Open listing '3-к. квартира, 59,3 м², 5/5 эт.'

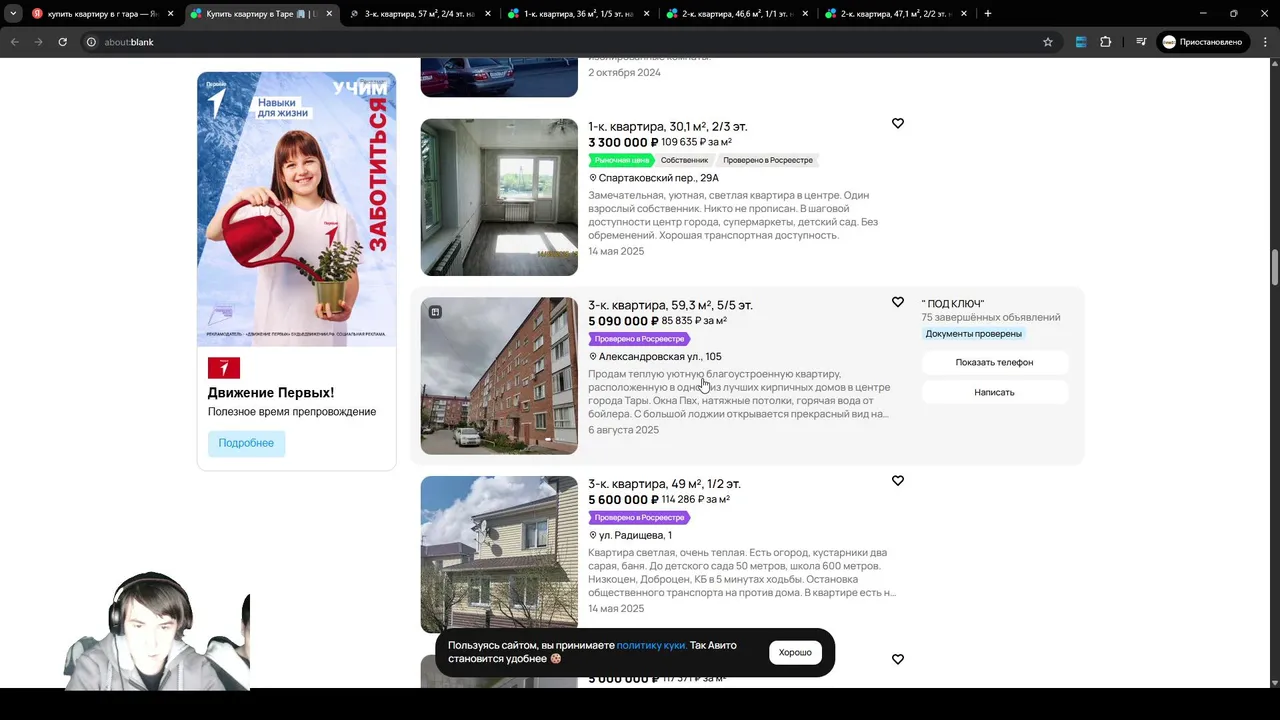click(670, 305)
